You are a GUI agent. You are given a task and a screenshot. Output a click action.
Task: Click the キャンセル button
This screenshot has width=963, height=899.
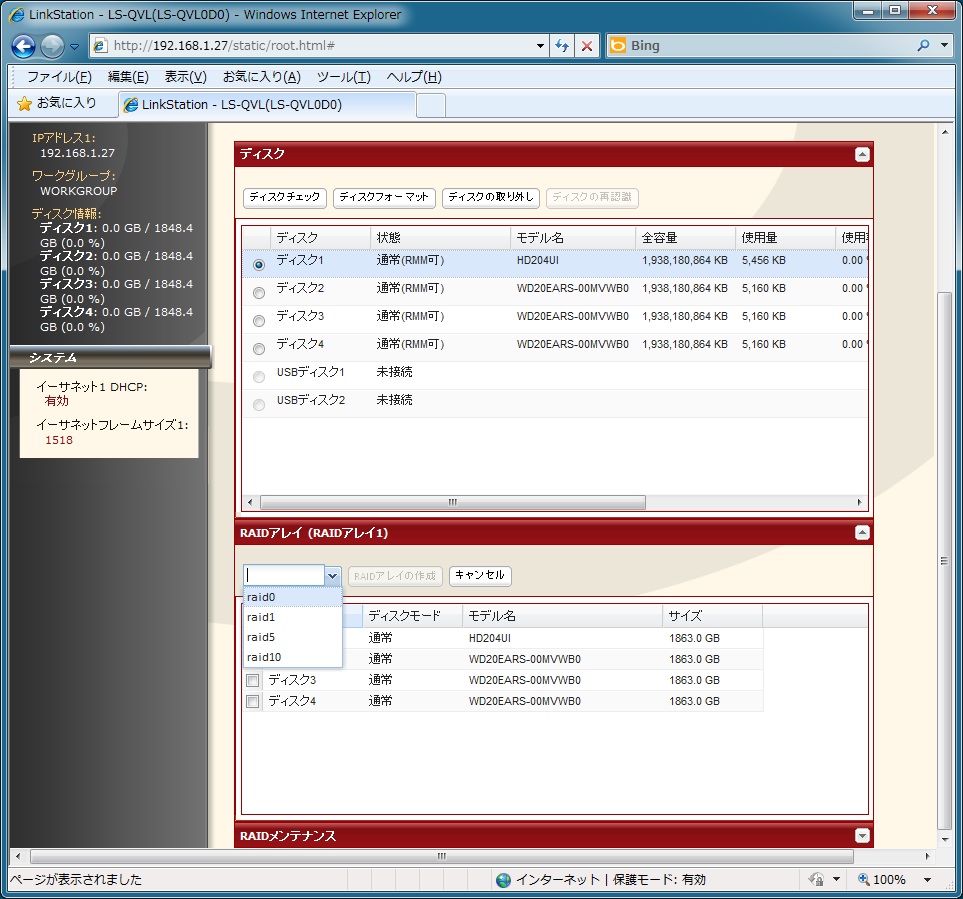(x=480, y=576)
